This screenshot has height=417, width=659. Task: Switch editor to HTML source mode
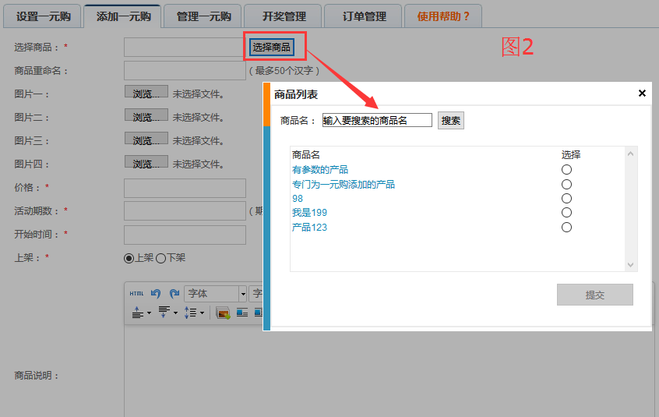137,293
